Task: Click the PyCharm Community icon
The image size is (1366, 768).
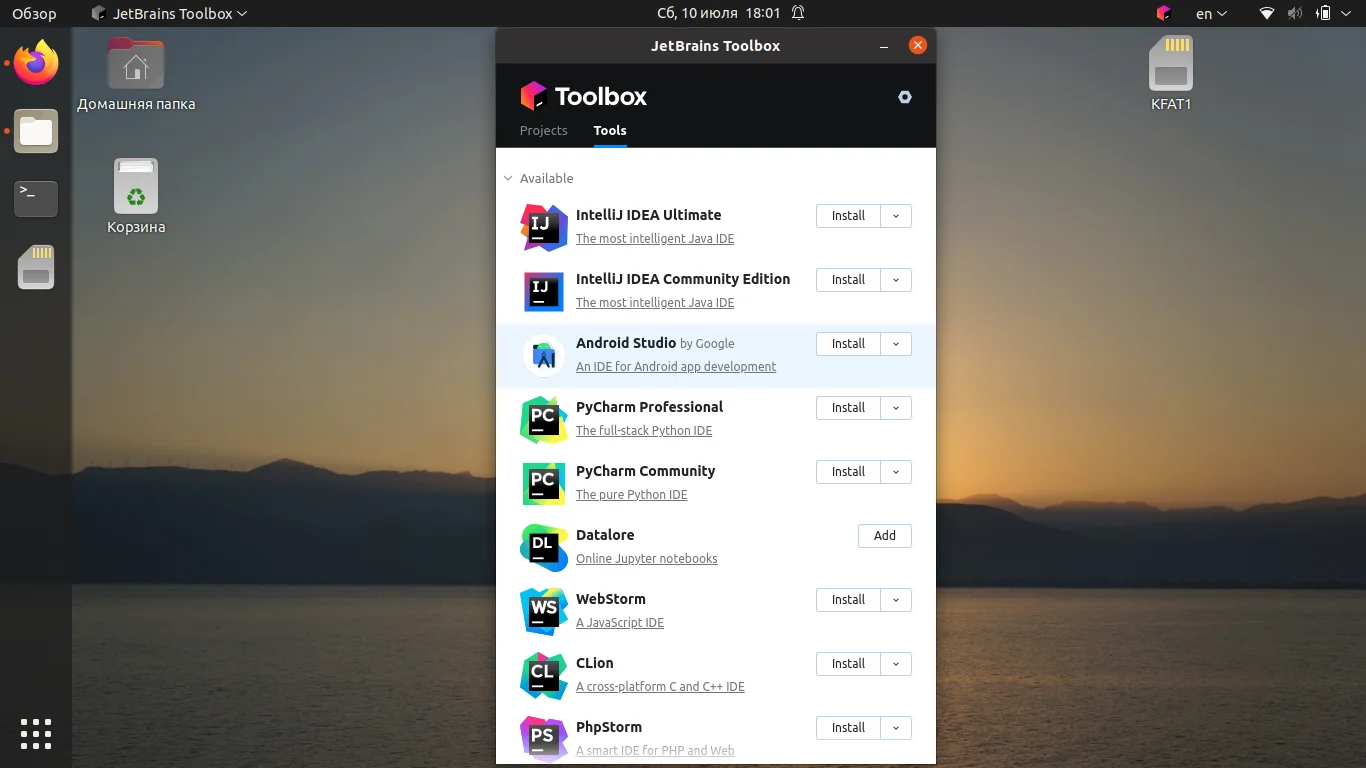Action: click(x=544, y=483)
